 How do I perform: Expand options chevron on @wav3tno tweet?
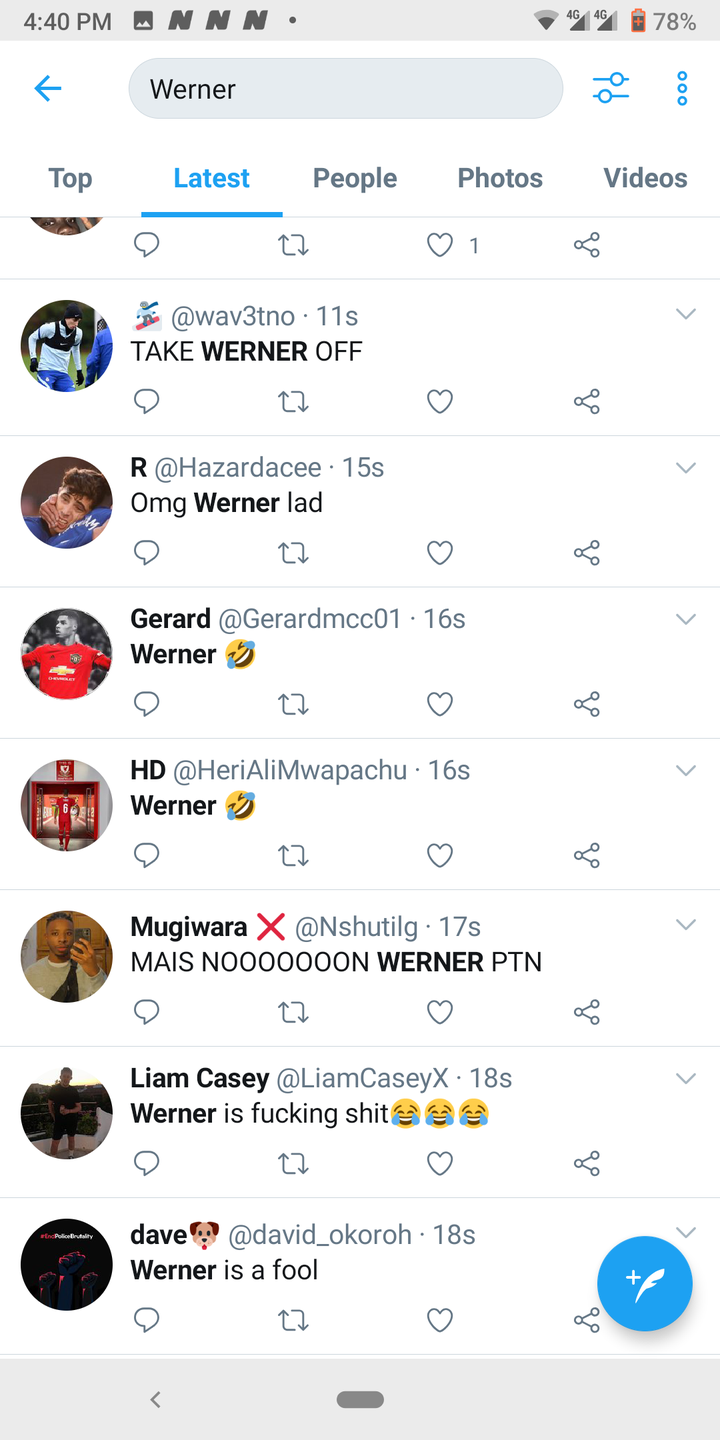click(x=685, y=314)
